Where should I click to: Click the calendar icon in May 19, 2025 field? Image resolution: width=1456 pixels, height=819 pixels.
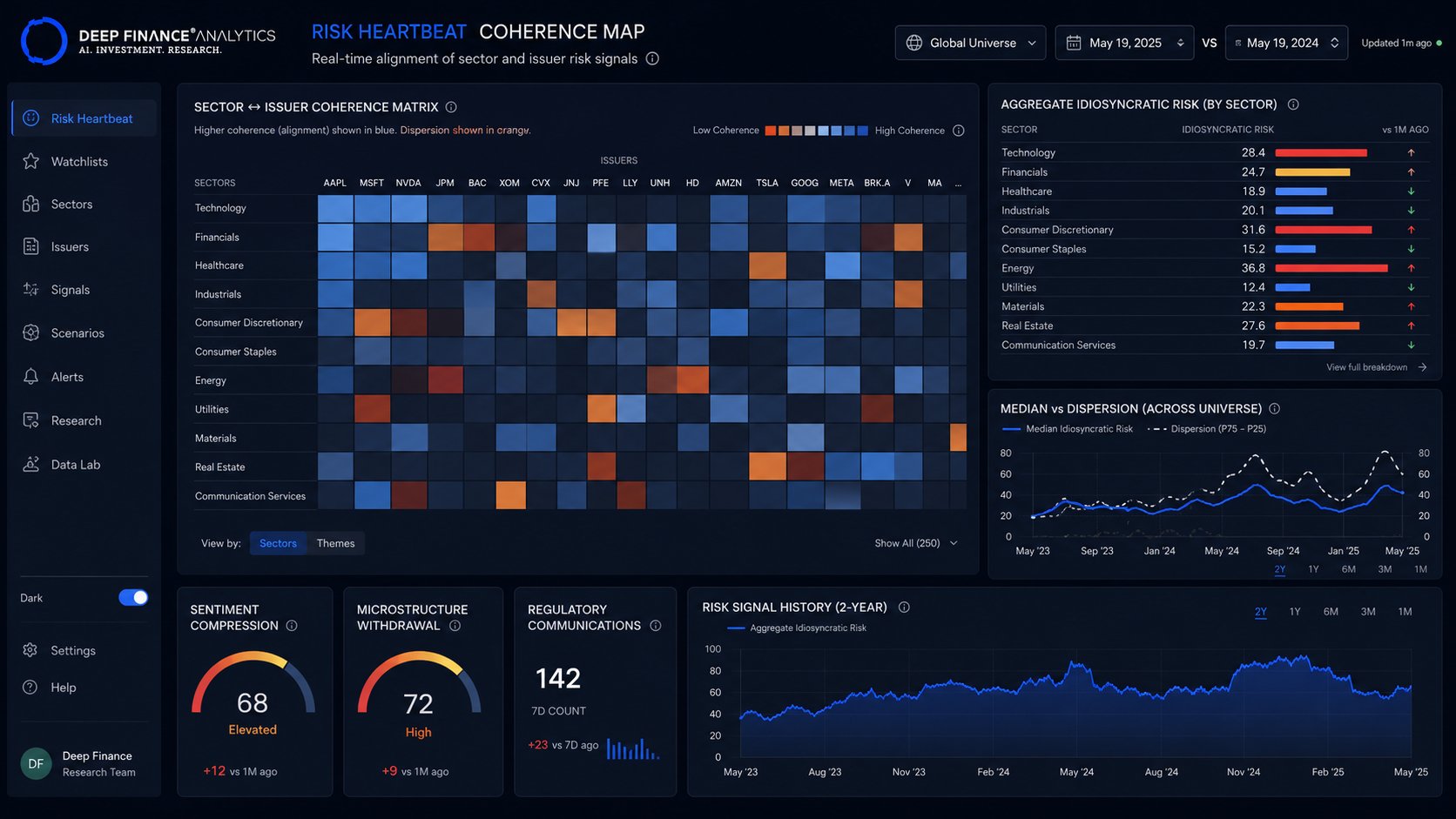(1074, 43)
